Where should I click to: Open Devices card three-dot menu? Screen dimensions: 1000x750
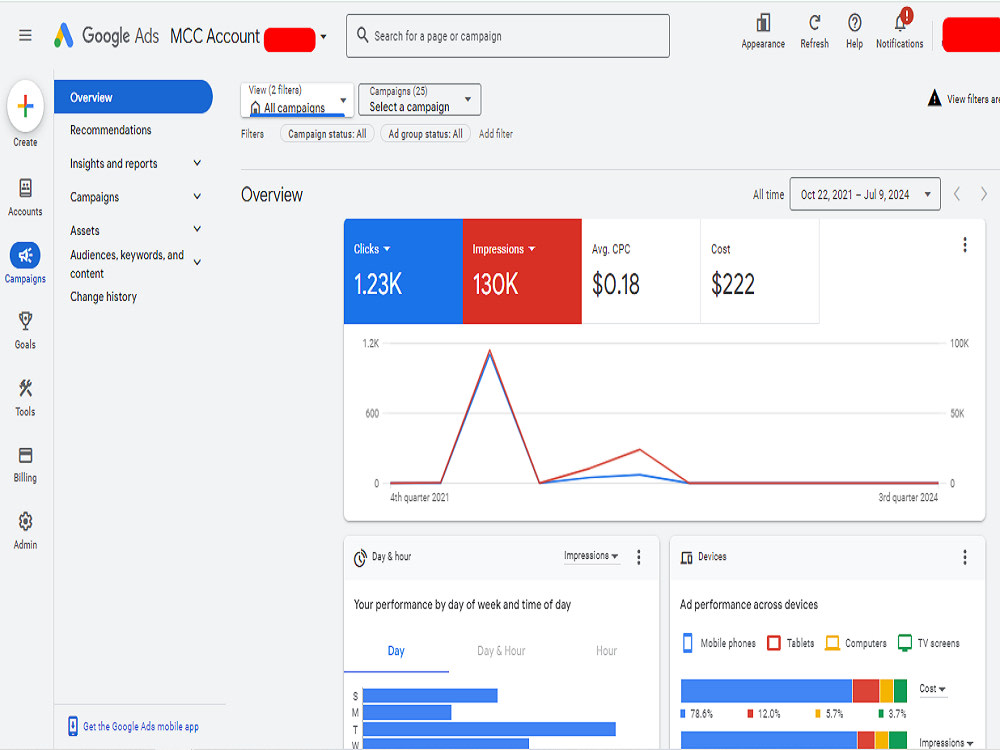(x=965, y=557)
